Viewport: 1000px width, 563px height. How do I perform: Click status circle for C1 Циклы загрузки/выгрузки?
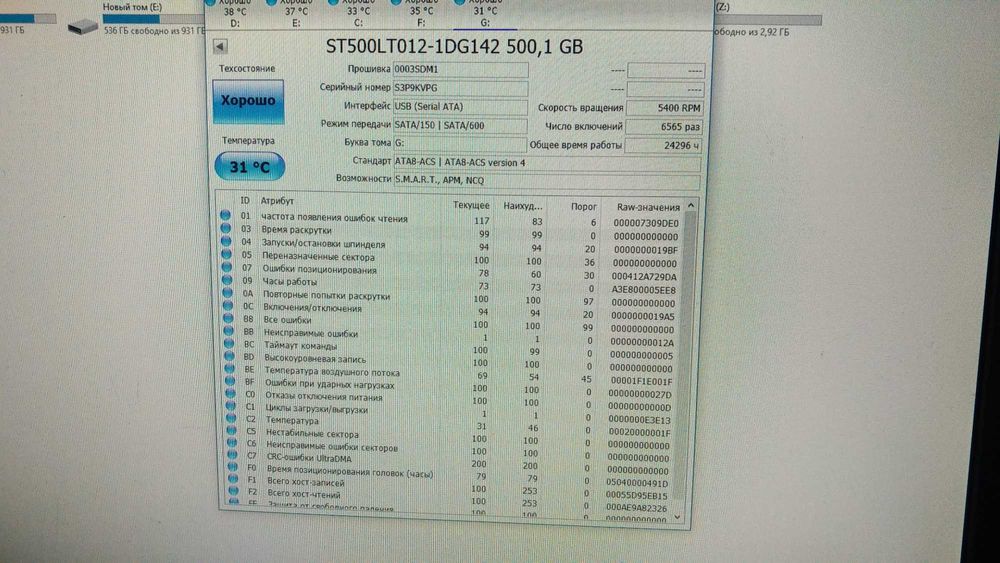(x=230, y=406)
